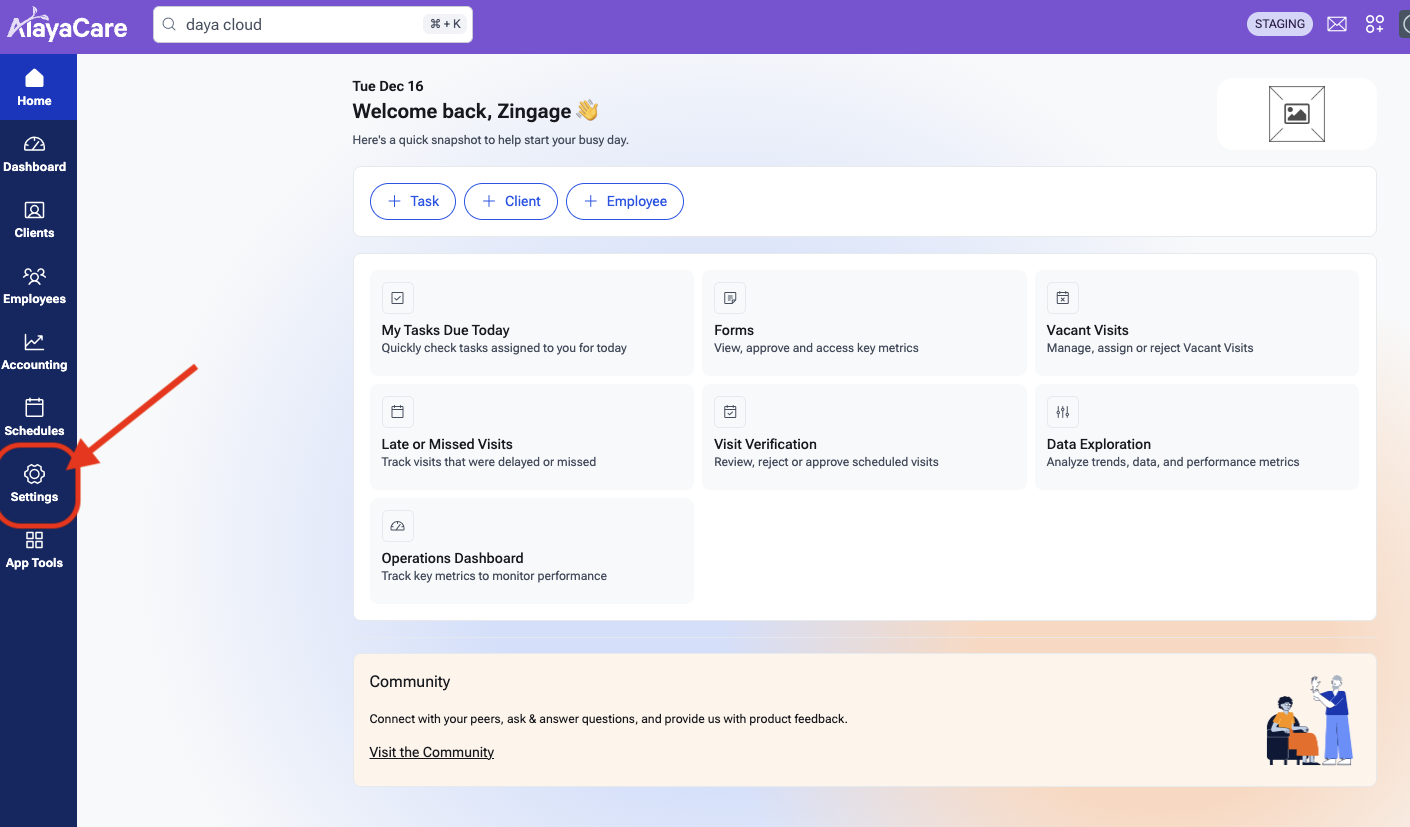1410x827 pixels.
Task: Click 'Here's a quick snapshot' subtitle text
Action: [490, 140]
